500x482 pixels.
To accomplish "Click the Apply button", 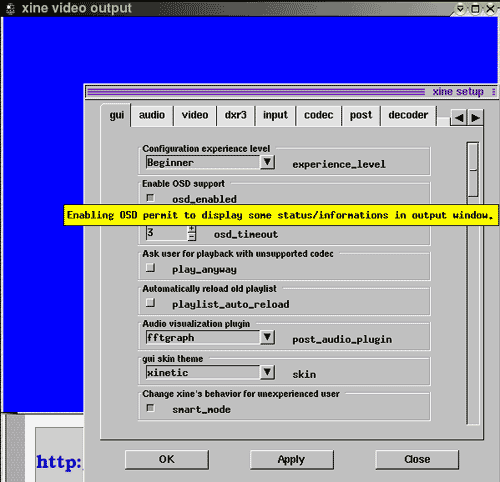I will [x=292, y=460].
